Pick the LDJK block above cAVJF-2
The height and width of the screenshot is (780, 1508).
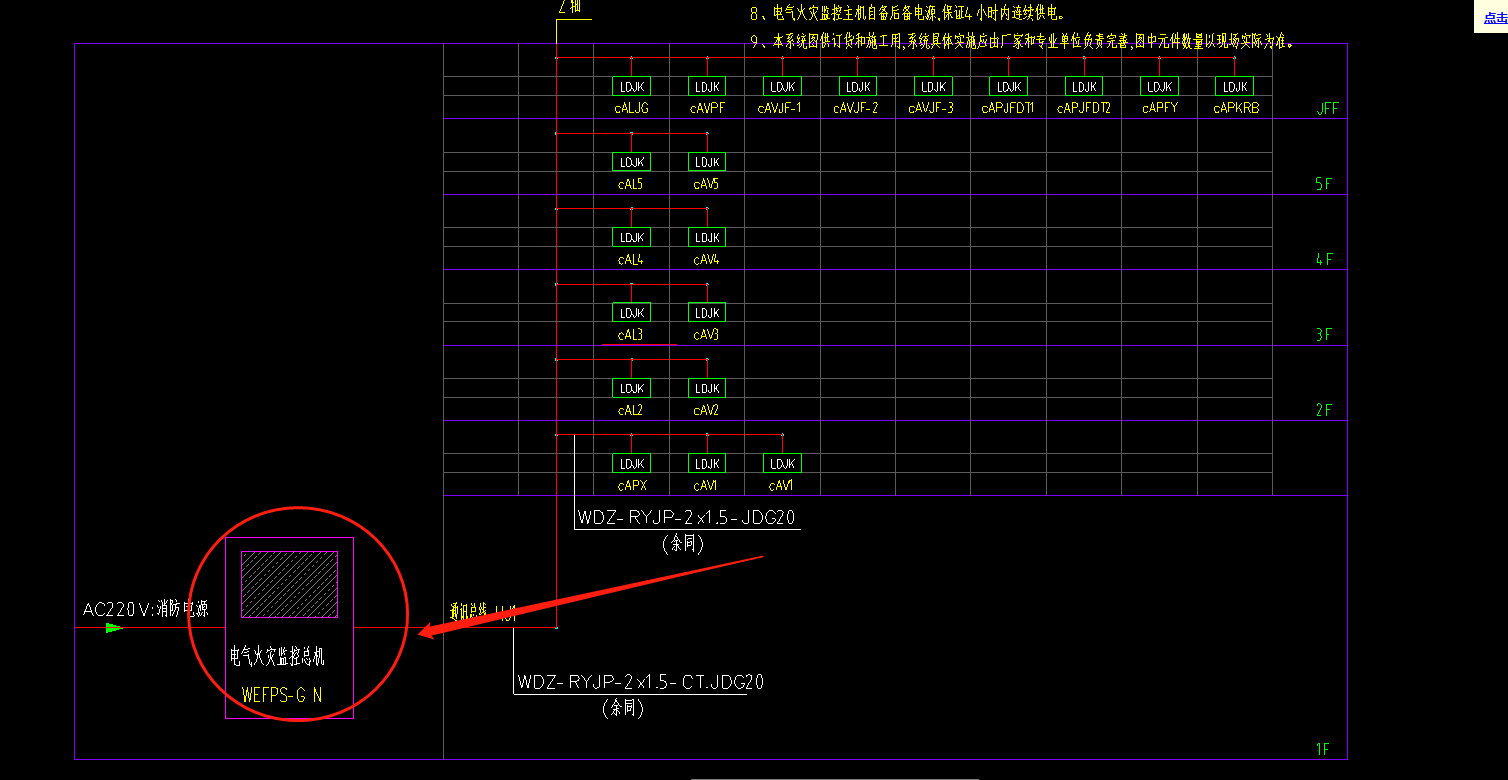tap(857, 87)
